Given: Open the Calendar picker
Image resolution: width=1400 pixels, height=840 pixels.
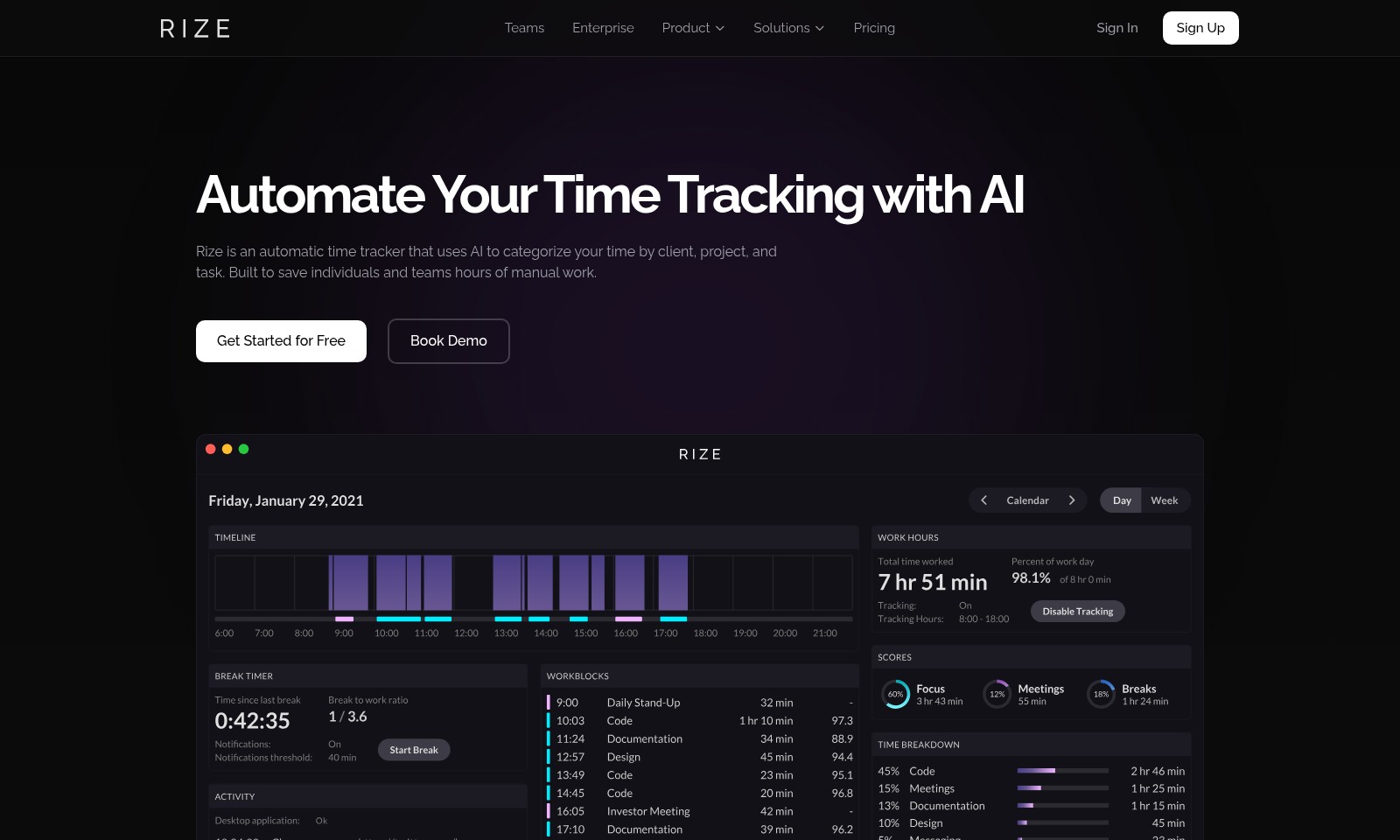Looking at the screenshot, I should [x=1027, y=500].
